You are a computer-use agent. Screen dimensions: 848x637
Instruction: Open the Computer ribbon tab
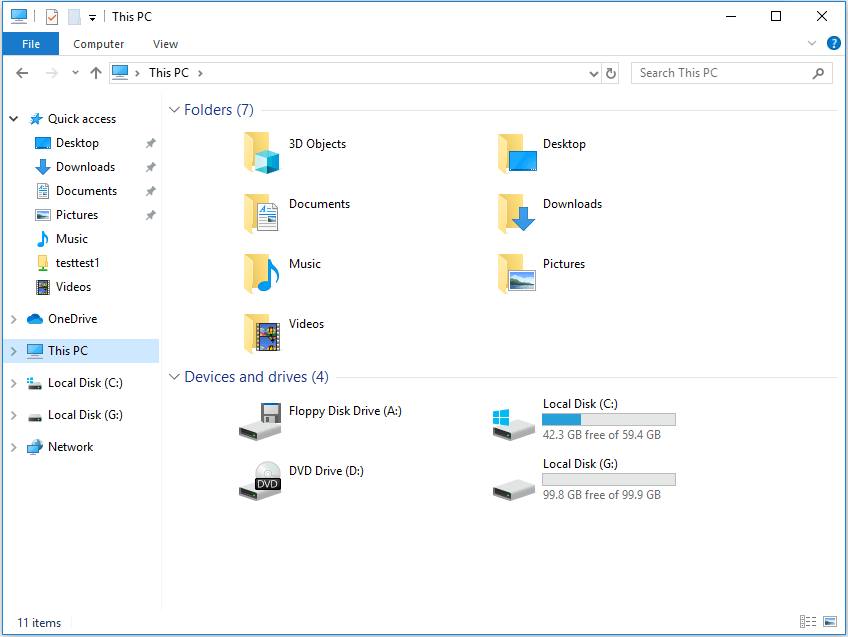click(x=98, y=44)
